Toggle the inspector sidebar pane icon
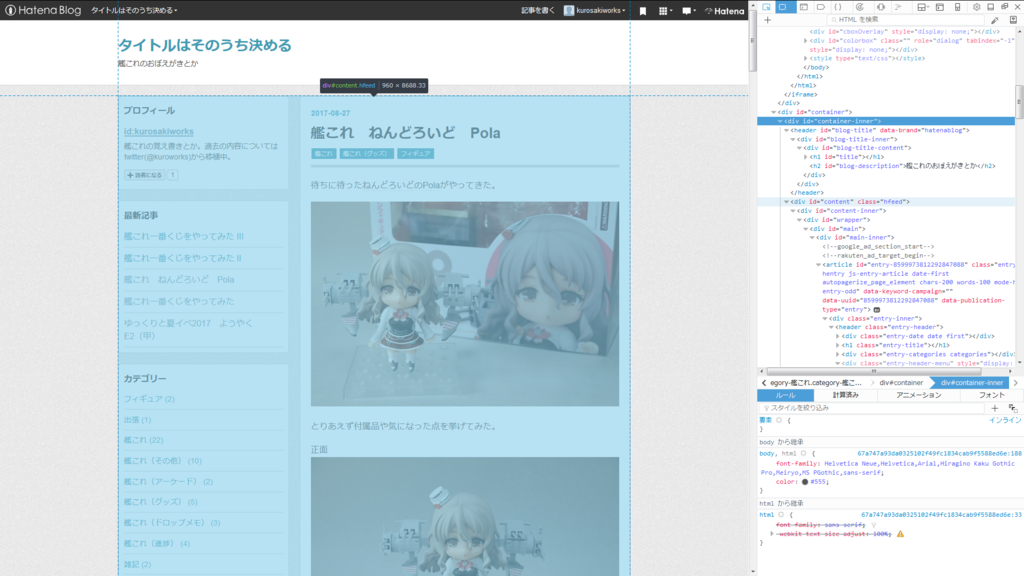The image size is (1024, 576). [x=1013, y=20]
